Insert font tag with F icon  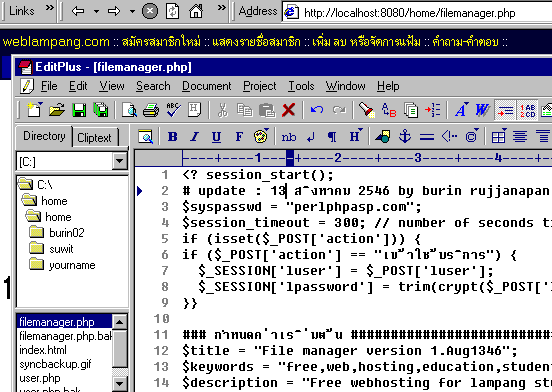(x=239, y=137)
